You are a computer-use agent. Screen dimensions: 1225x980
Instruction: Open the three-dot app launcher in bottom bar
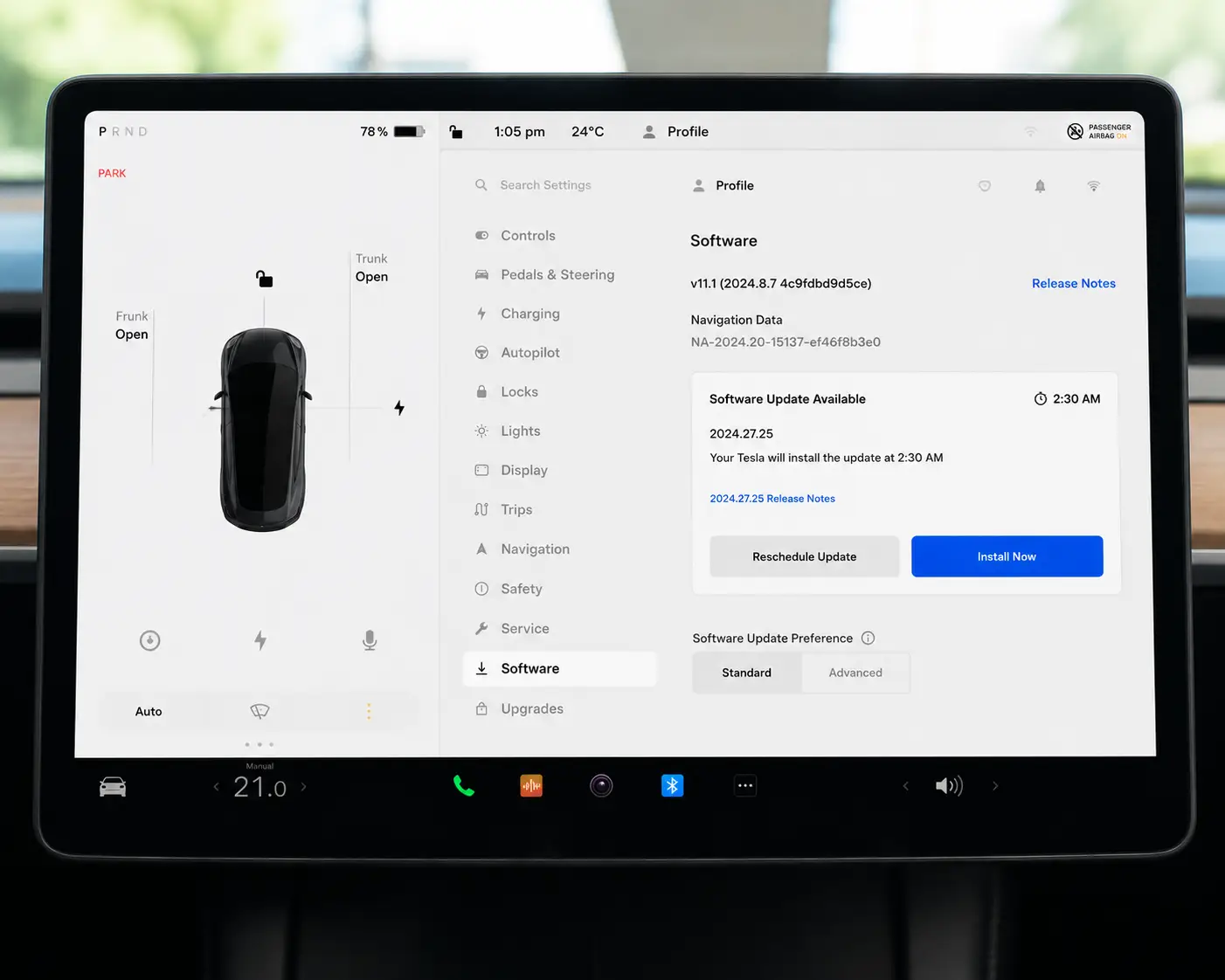point(745,786)
